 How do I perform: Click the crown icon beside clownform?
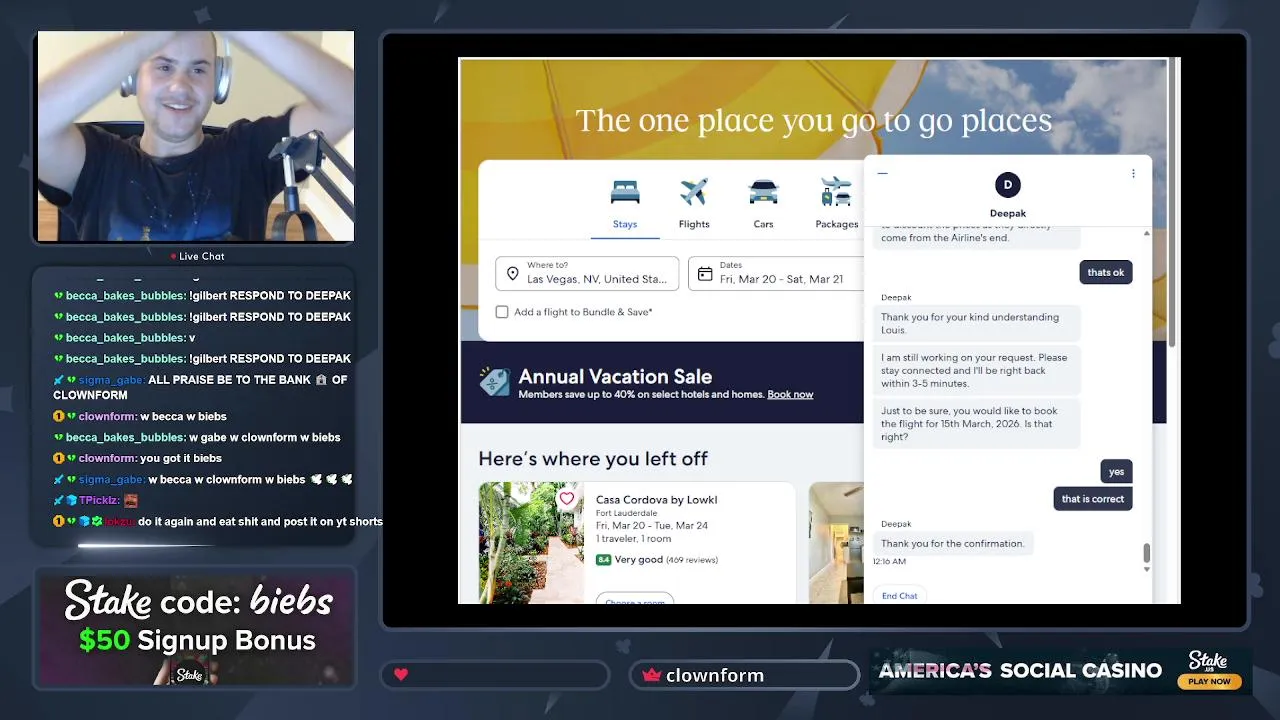point(652,675)
